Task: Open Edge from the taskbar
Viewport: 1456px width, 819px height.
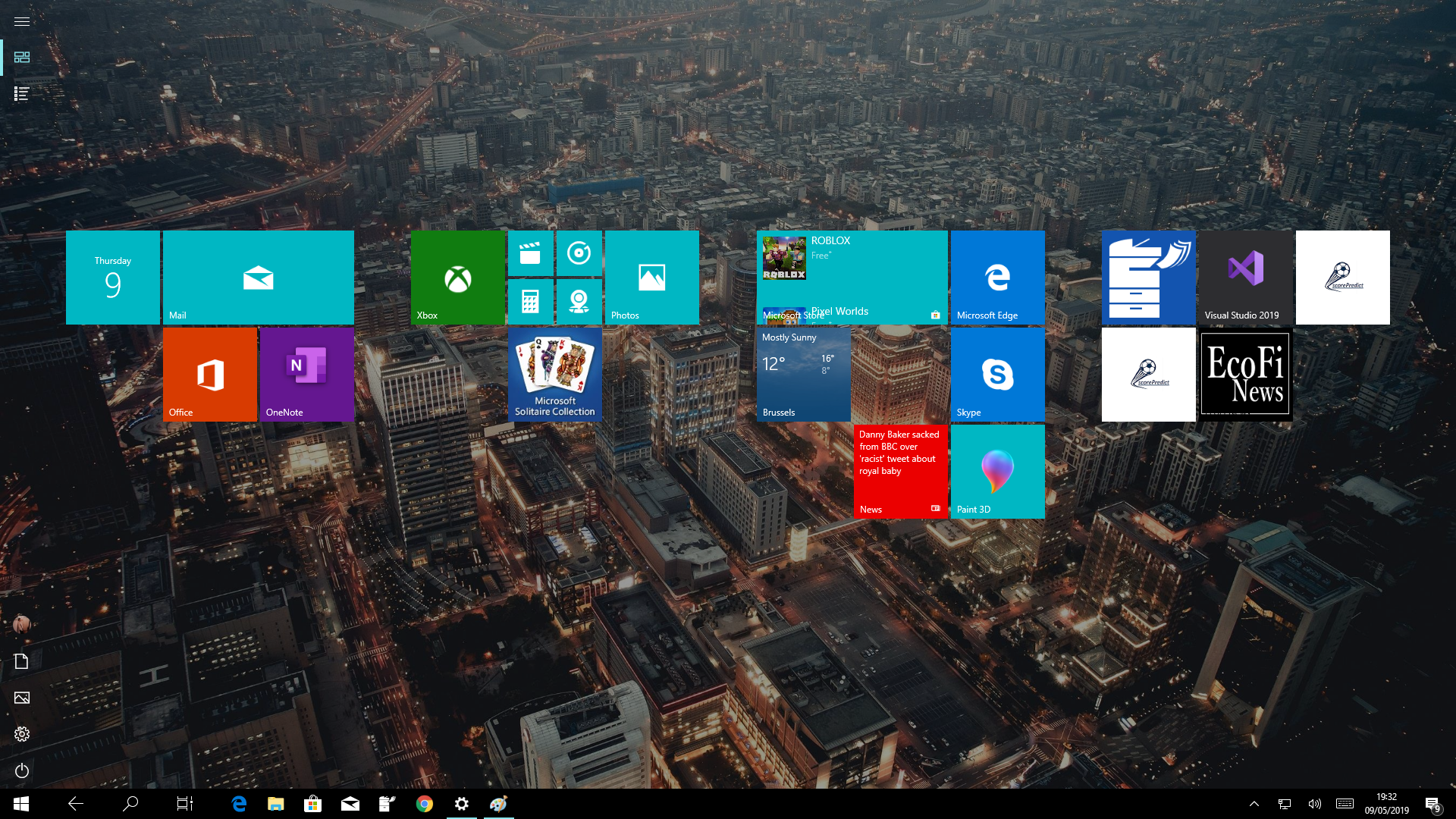Action: (239, 804)
